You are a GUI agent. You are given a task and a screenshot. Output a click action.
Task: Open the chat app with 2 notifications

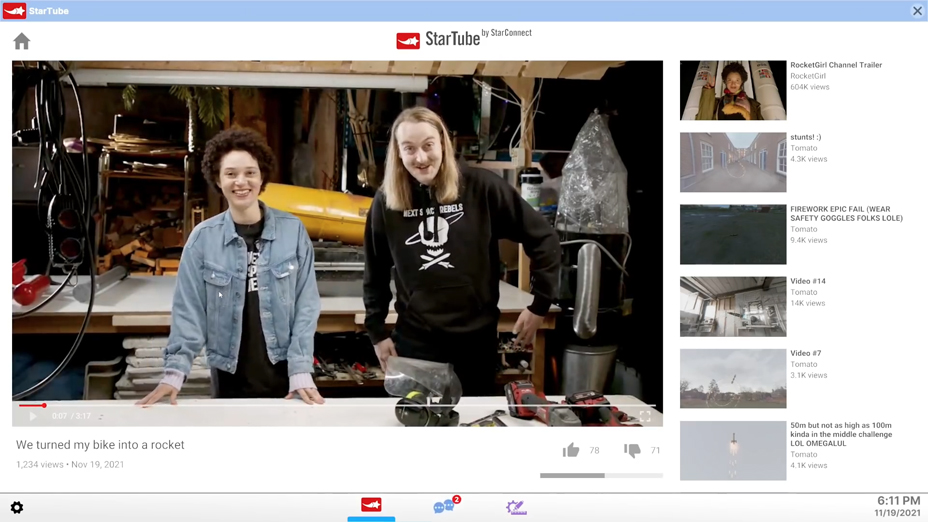point(444,507)
